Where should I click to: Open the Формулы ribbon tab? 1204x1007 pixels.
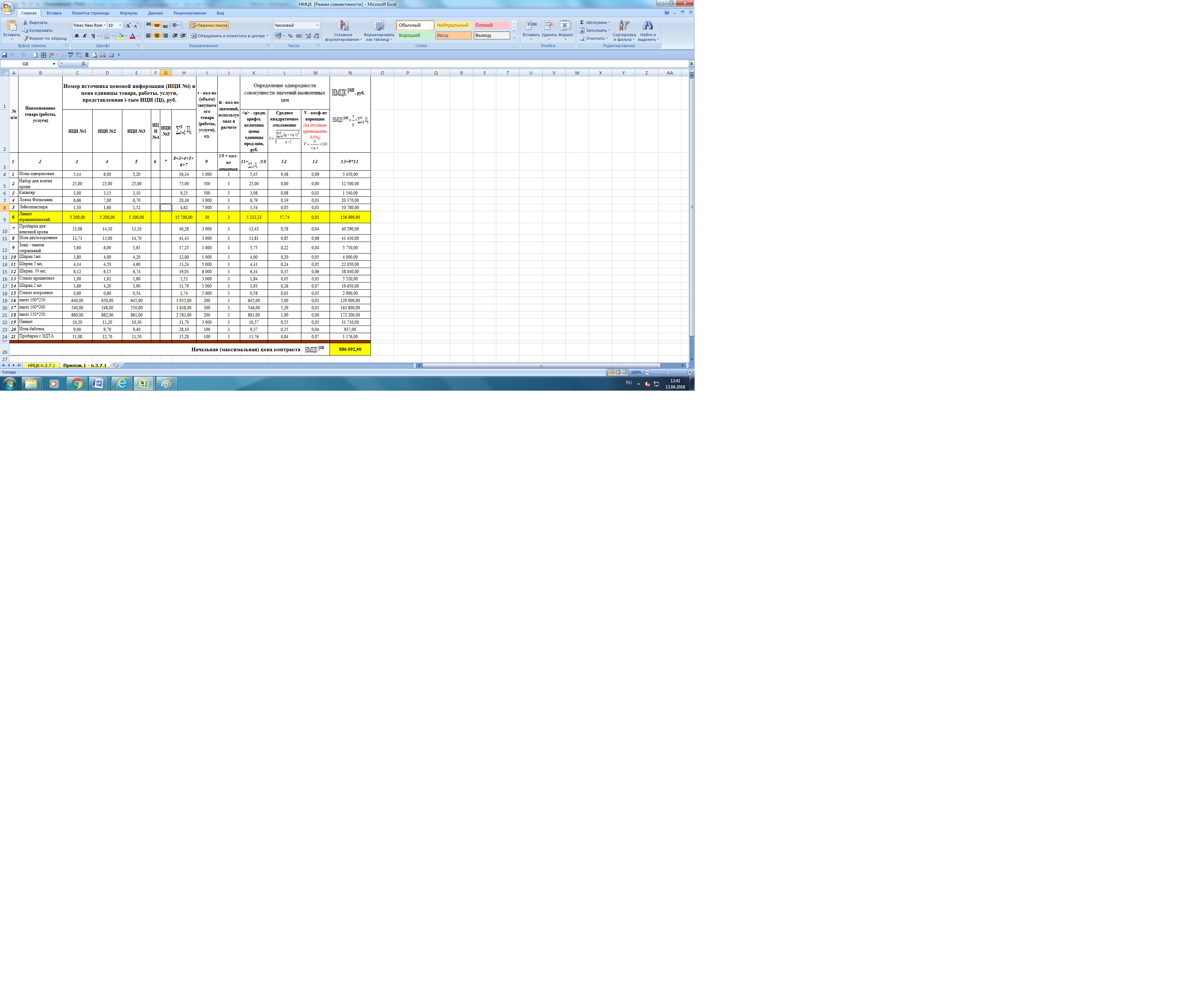pos(128,13)
